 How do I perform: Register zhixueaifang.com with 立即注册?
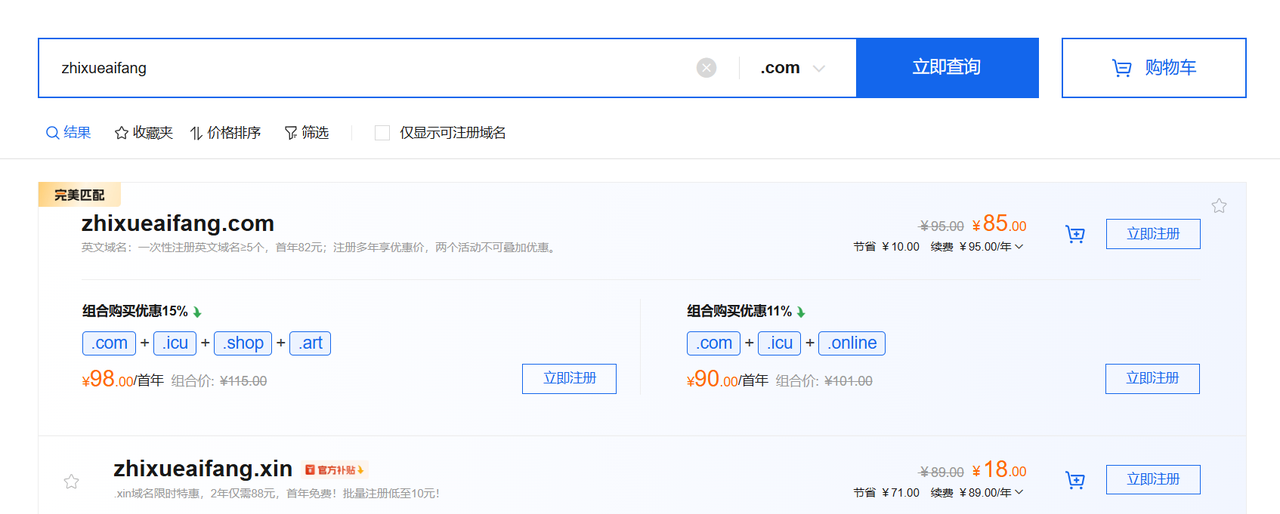(x=1152, y=234)
